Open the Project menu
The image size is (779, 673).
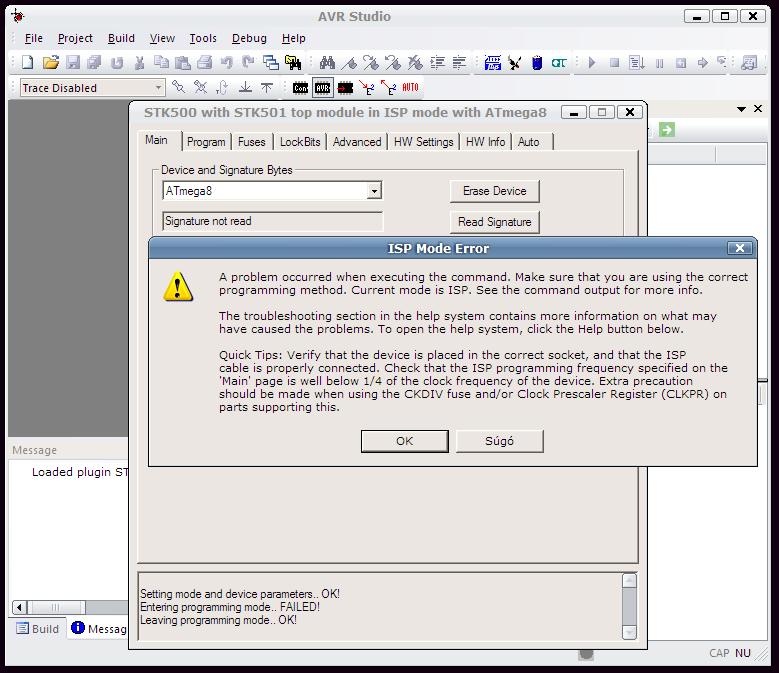[75, 38]
